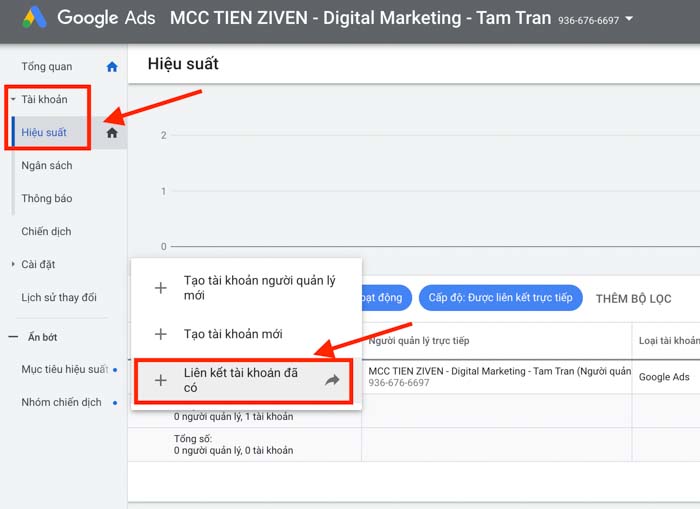Click the share arrow on Liên kết tài khoản

pyautogui.click(x=332, y=380)
